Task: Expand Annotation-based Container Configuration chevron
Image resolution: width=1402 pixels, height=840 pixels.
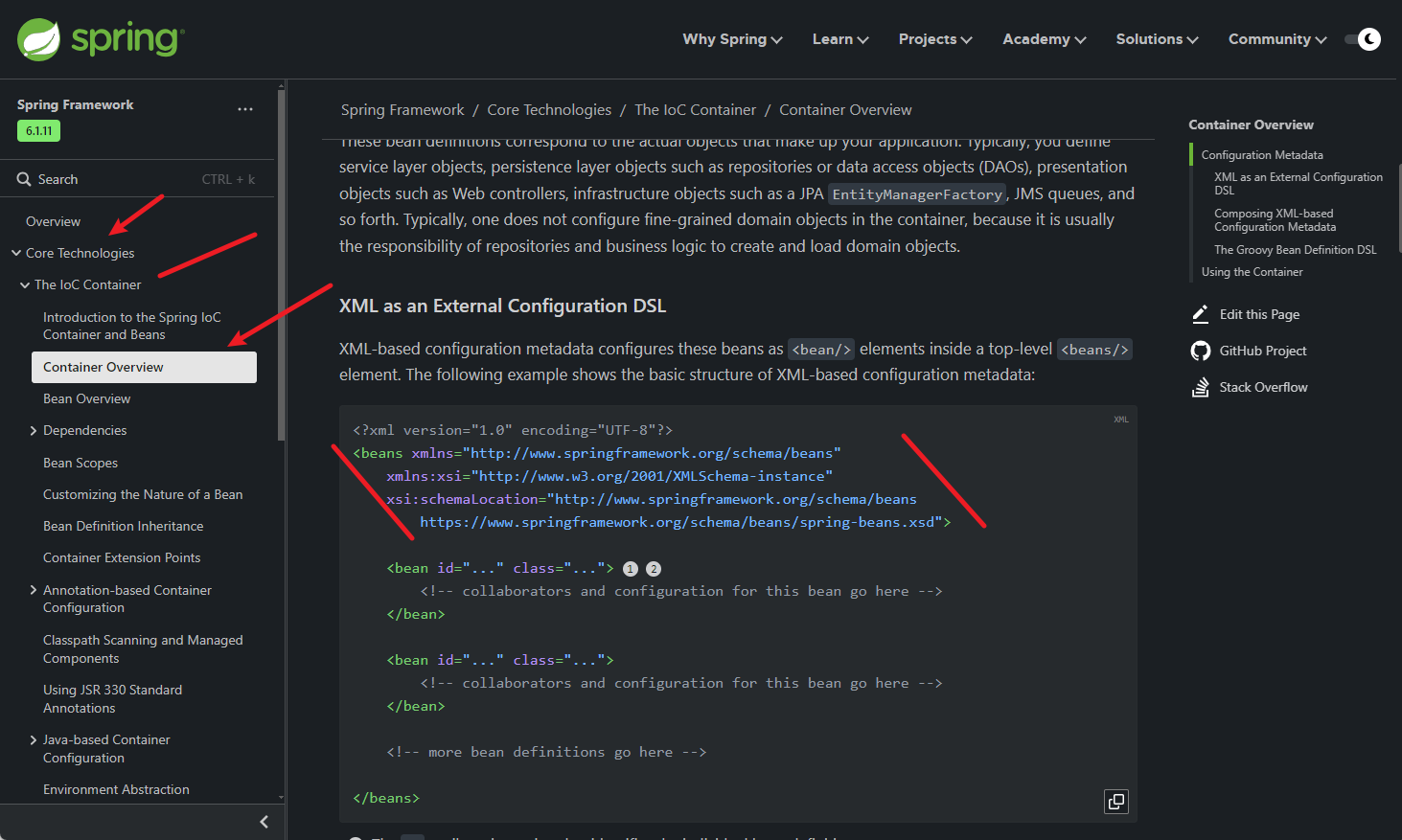Action: point(34,590)
